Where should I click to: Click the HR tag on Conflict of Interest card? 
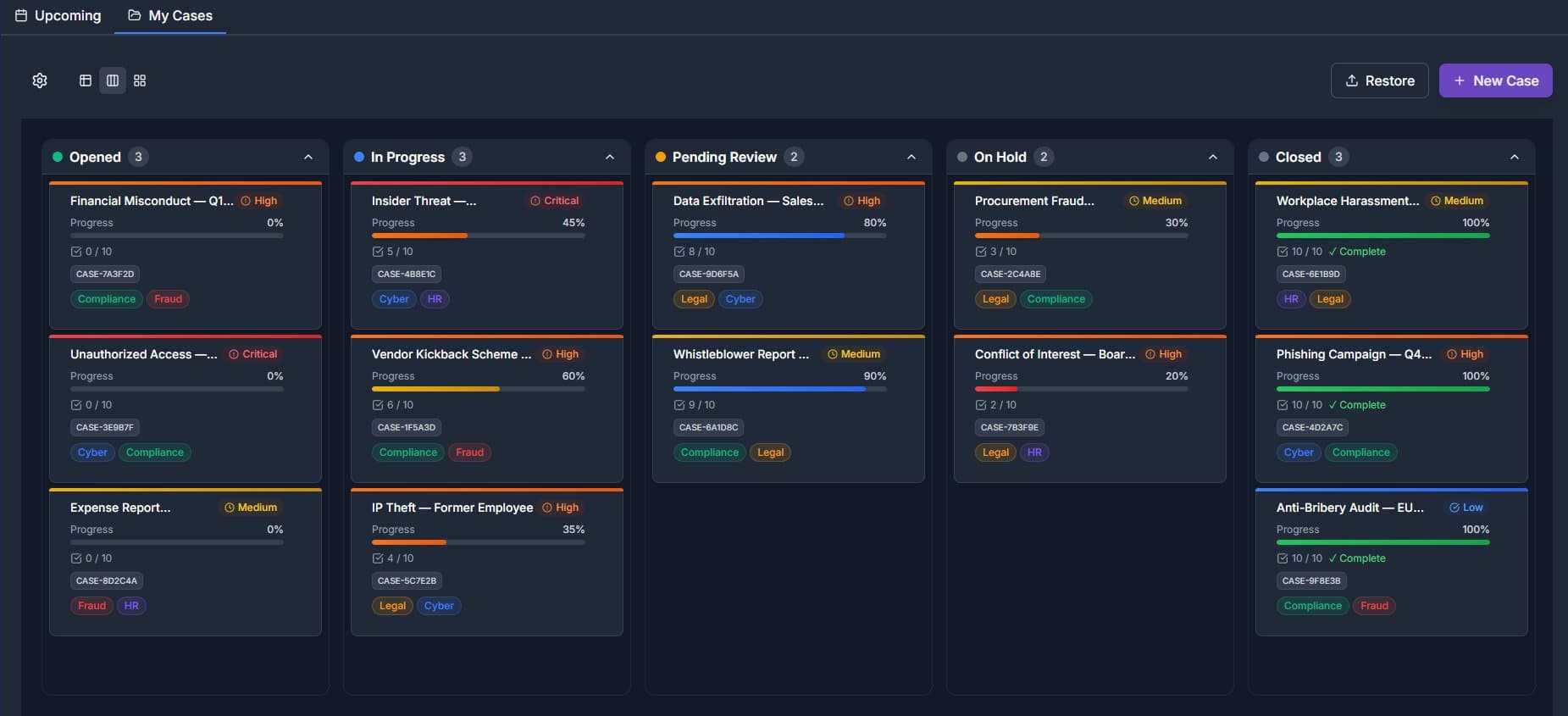coord(1034,452)
